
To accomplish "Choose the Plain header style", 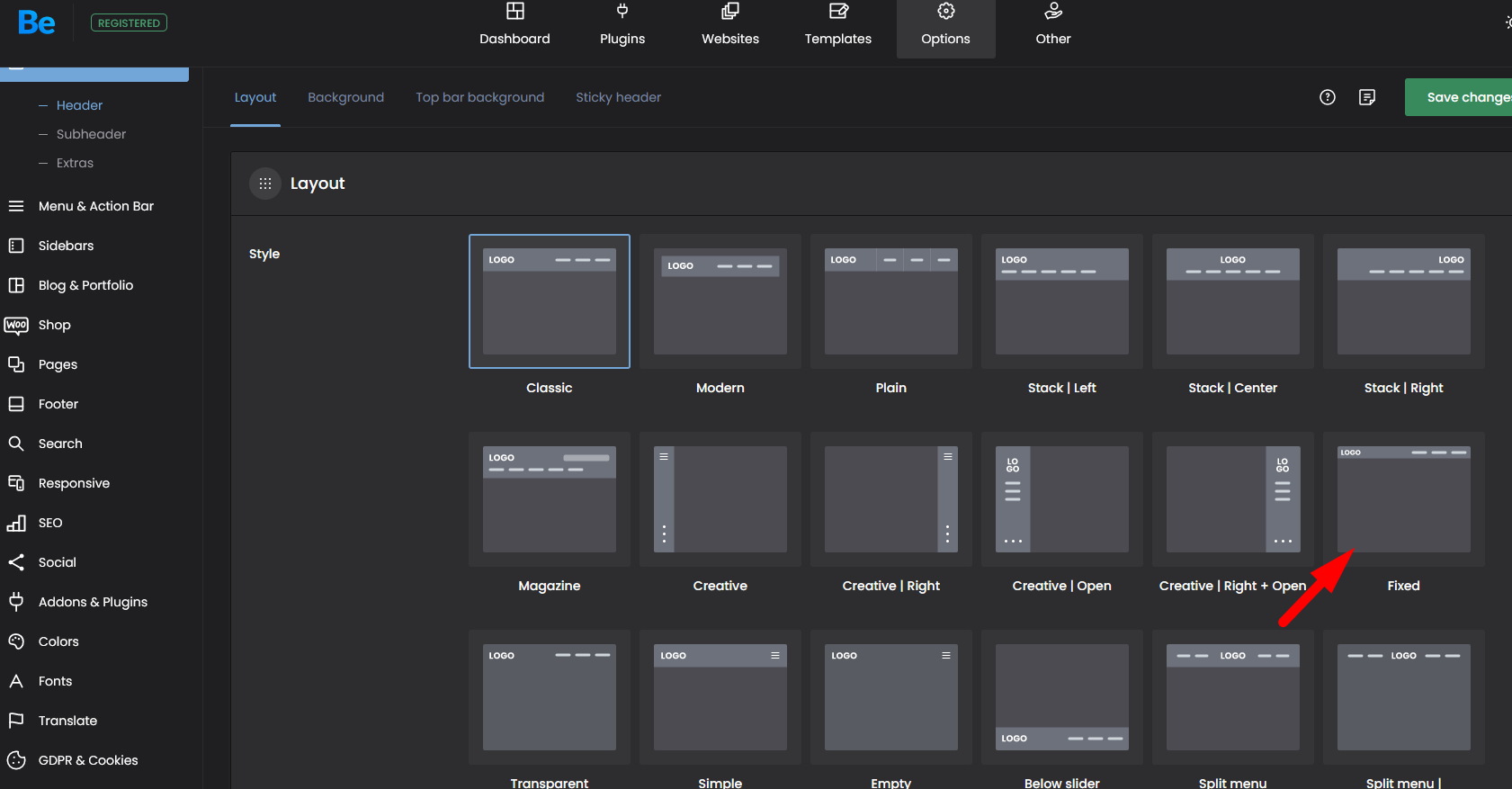I will (x=891, y=301).
